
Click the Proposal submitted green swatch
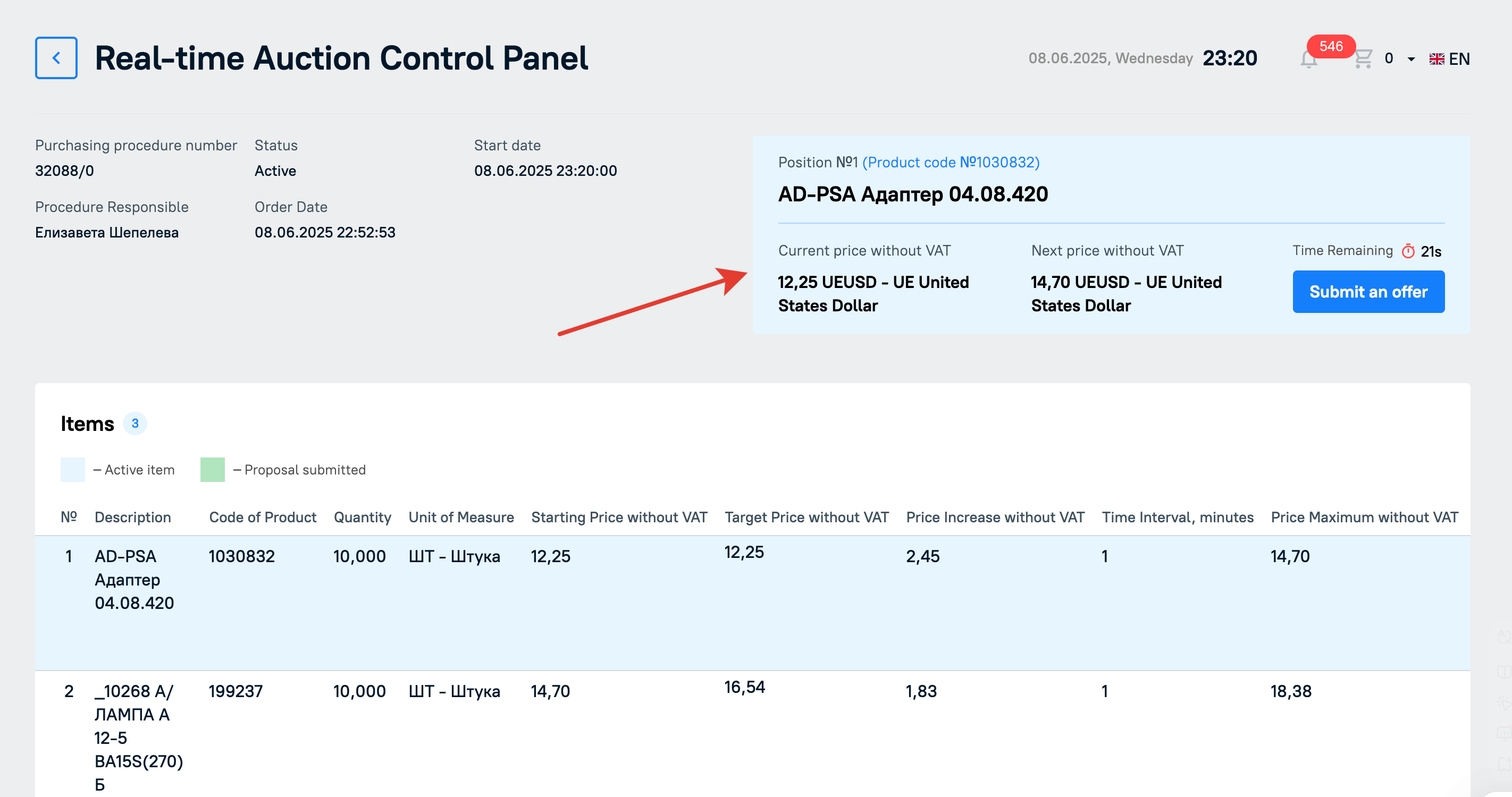[x=213, y=469]
